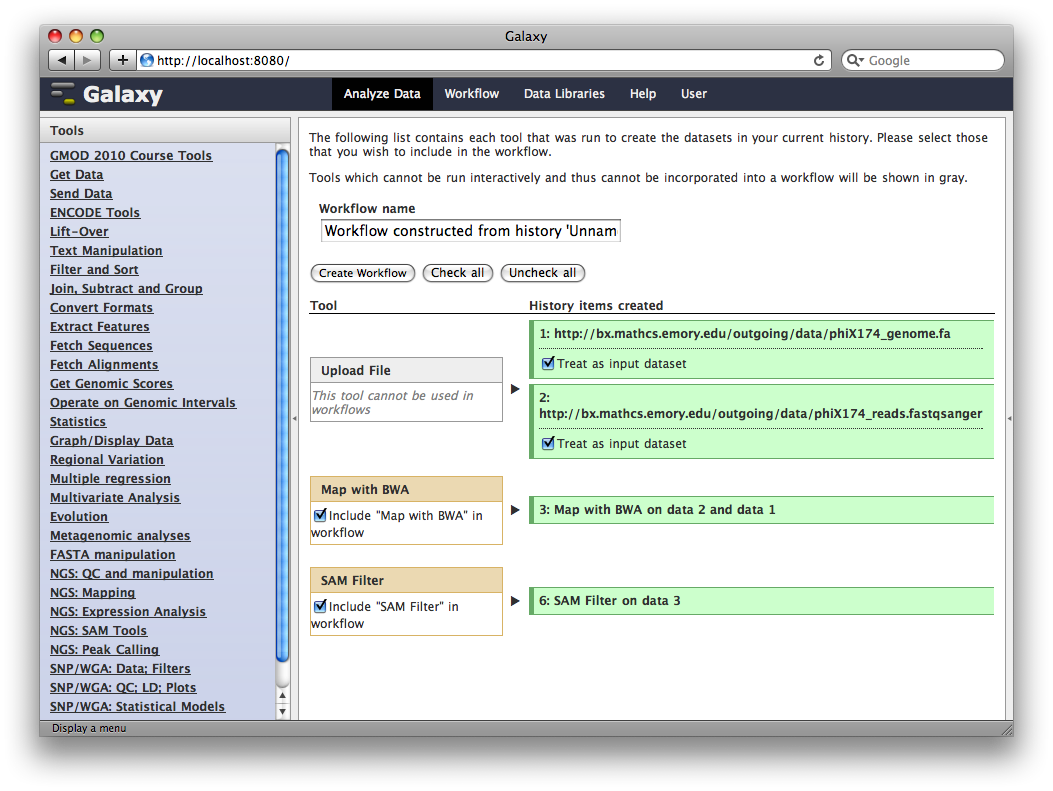Expand the Text Manipulation section

click(x=106, y=250)
